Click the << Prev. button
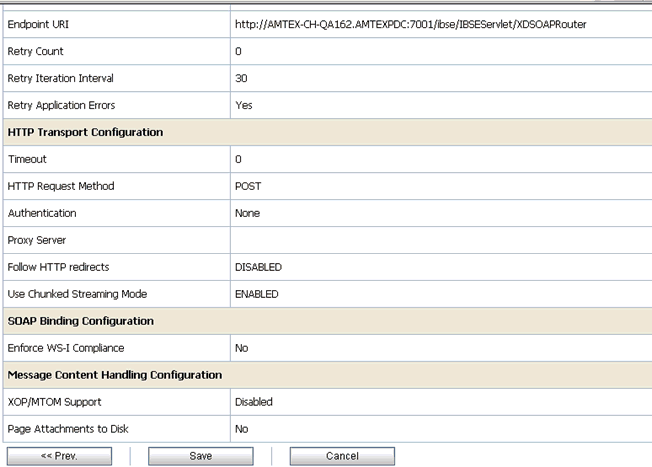Image resolution: width=652 pixels, height=467 pixels. 59,456
